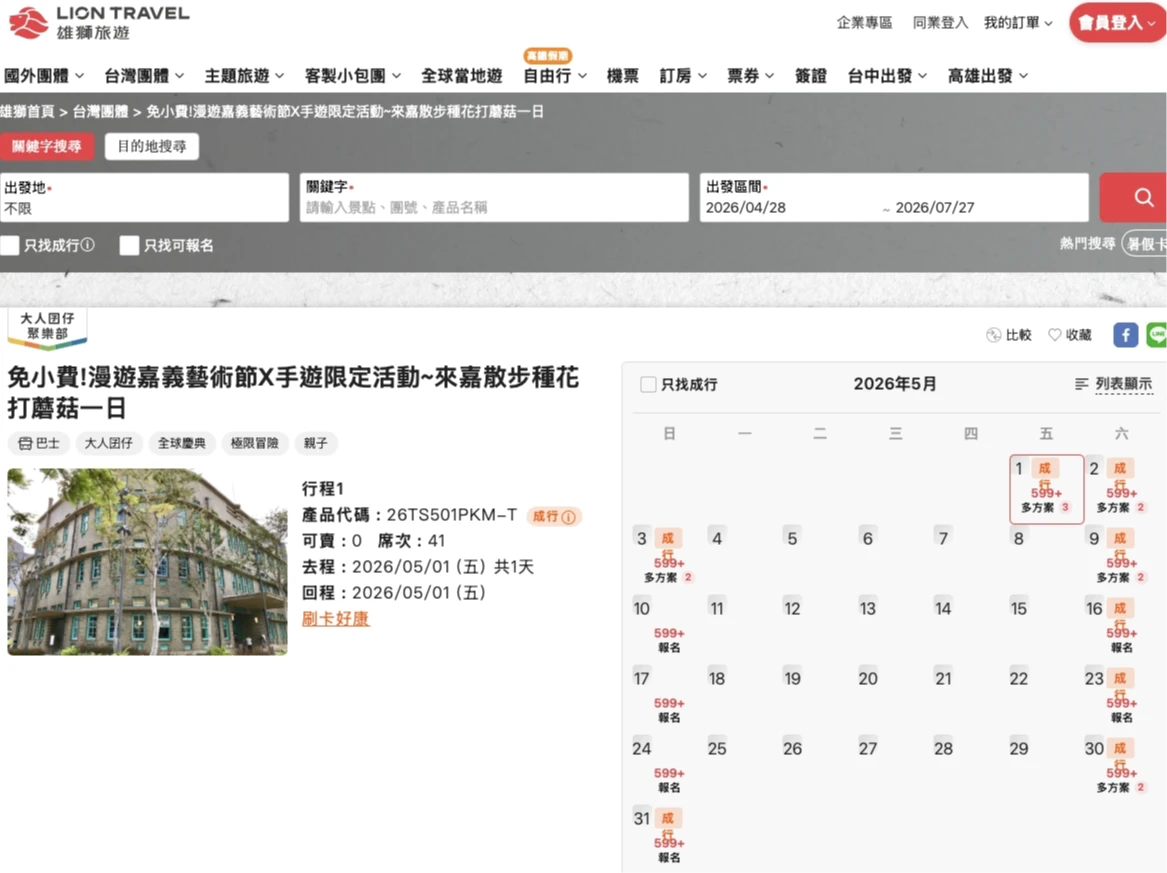Open the 機票 menu item
This screenshot has height=873, width=1167.
622,76
